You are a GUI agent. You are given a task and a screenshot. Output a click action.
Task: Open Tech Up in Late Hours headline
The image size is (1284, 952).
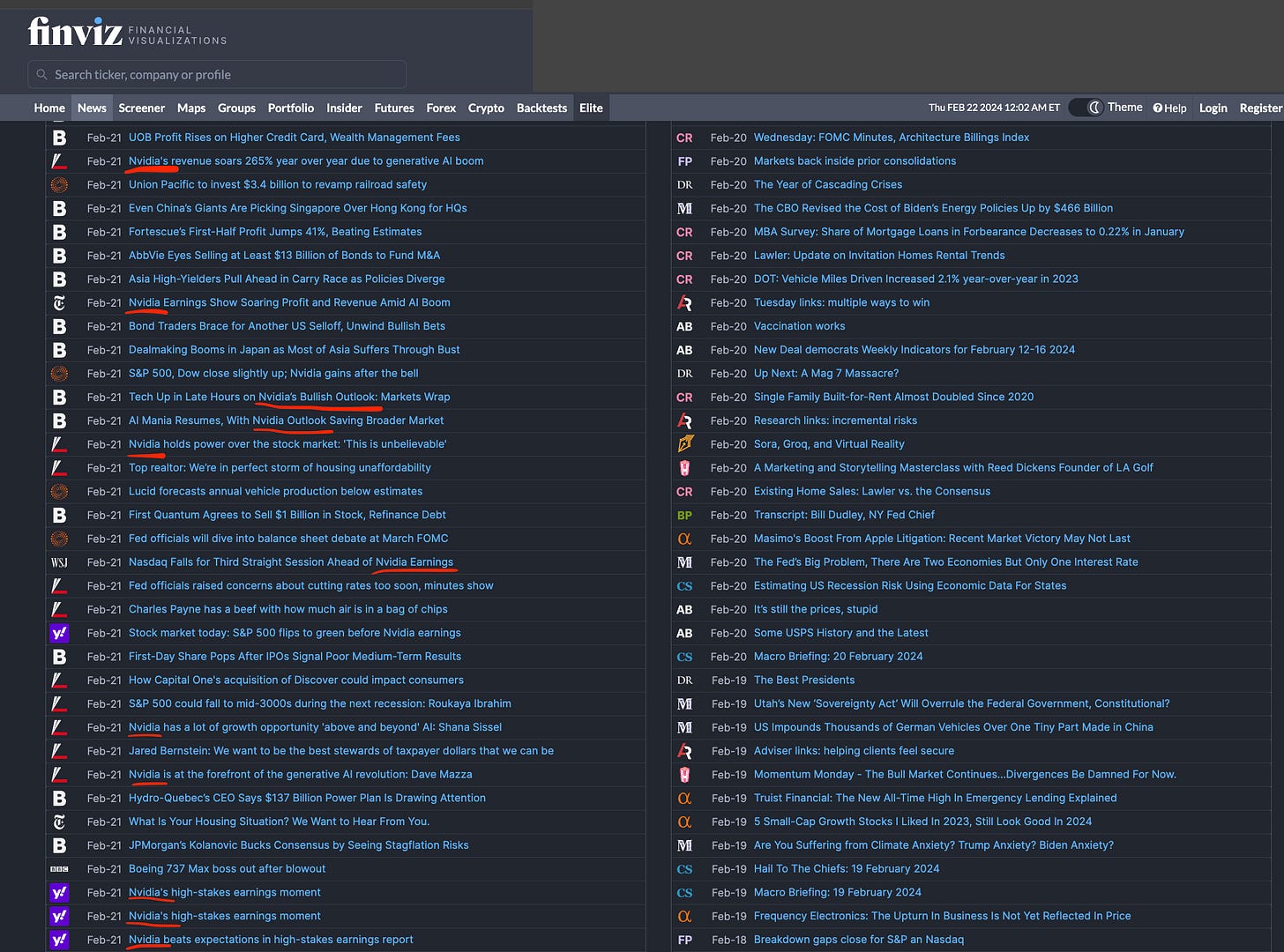pyautogui.click(x=289, y=397)
